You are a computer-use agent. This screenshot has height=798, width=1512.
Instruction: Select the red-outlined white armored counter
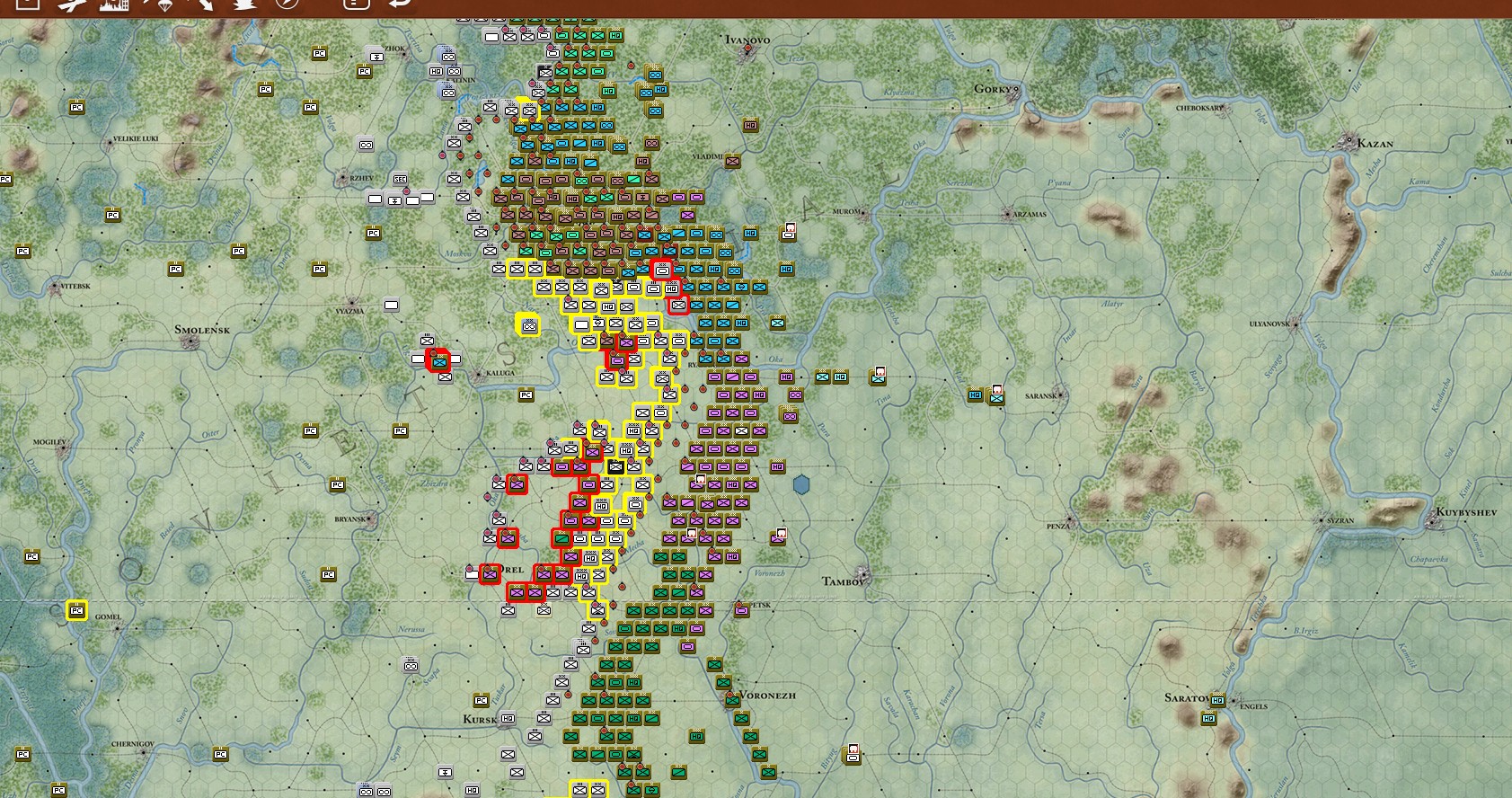(x=662, y=270)
